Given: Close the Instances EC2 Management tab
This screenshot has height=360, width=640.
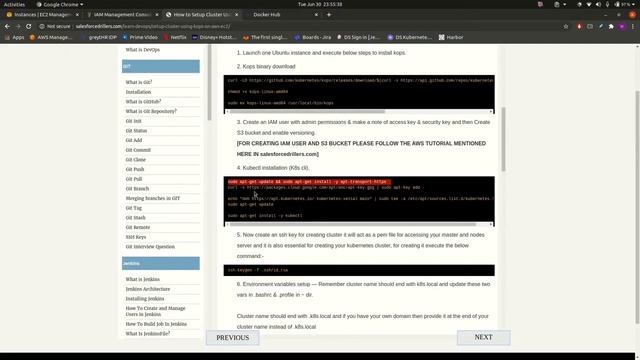Looking at the screenshot, I should 77,15.
